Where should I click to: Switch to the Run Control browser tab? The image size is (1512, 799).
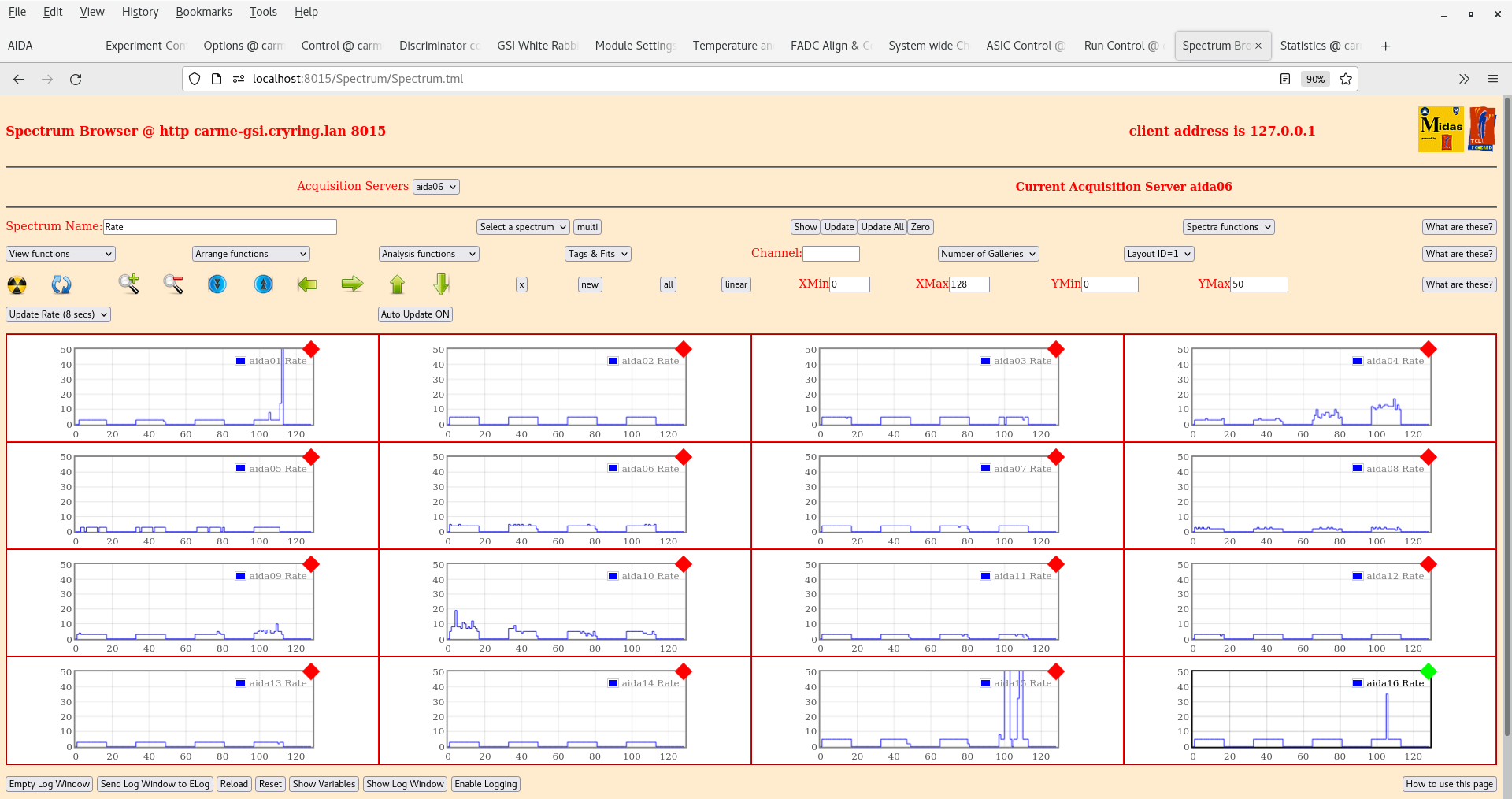coord(1120,46)
